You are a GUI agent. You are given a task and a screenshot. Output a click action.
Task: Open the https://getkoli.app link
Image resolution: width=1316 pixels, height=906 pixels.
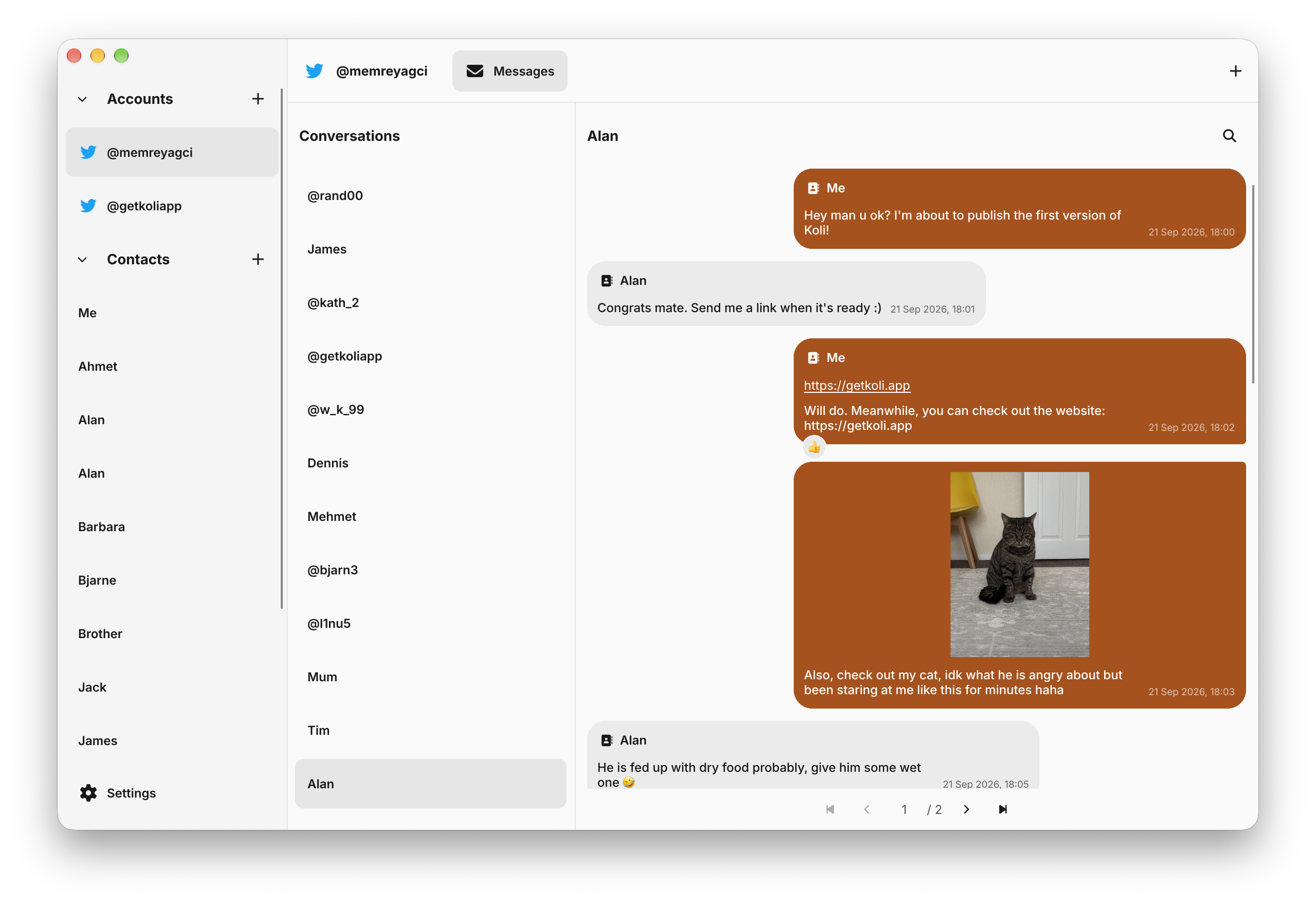(x=857, y=386)
